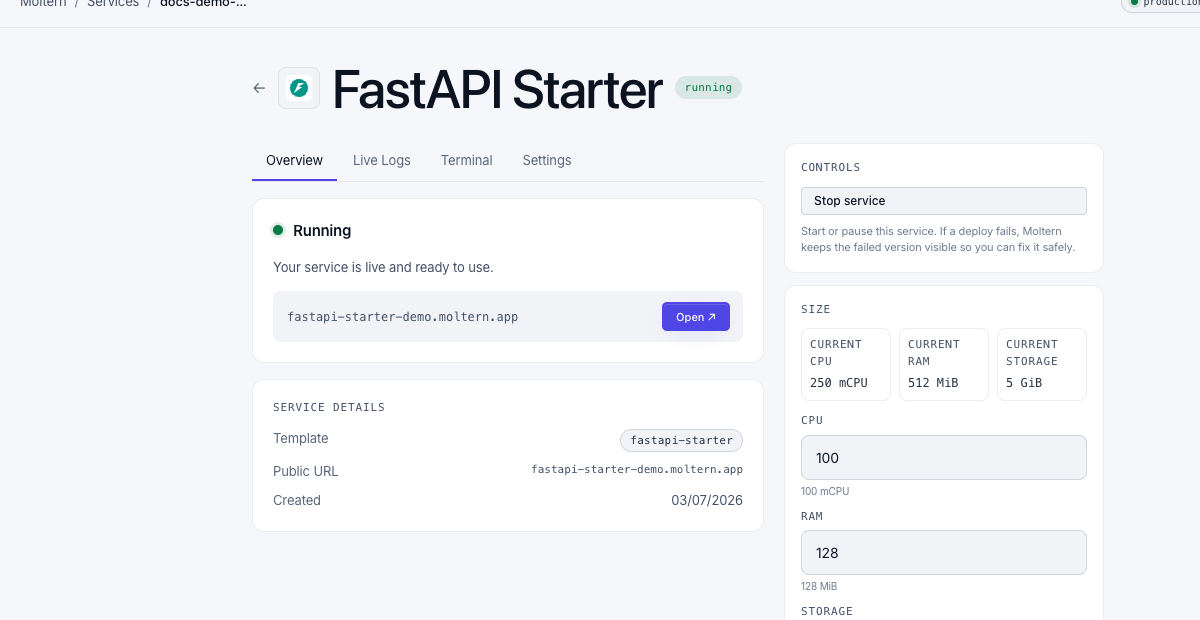The image size is (1200, 620).
Task: Click the Services breadcrumb link
Action: [x=113, y=4]
